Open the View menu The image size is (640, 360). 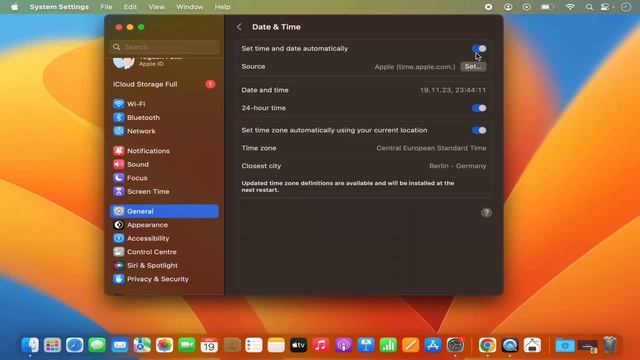click(156, 7)
